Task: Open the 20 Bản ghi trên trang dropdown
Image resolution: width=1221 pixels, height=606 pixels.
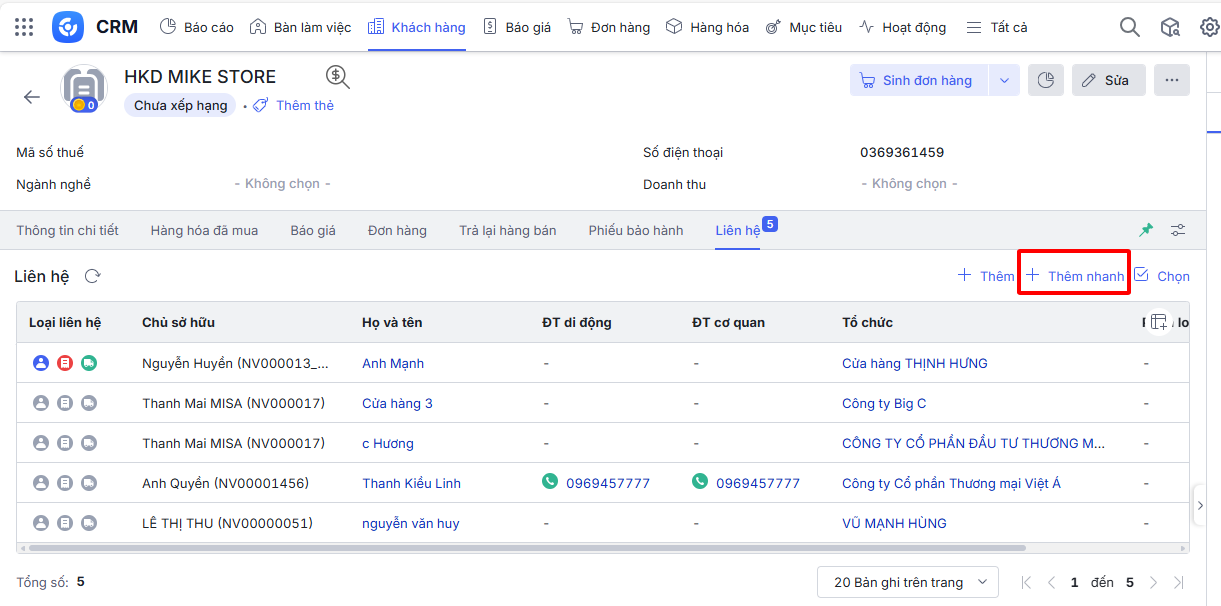Action: pyautogui.click(x=907, y=582)
